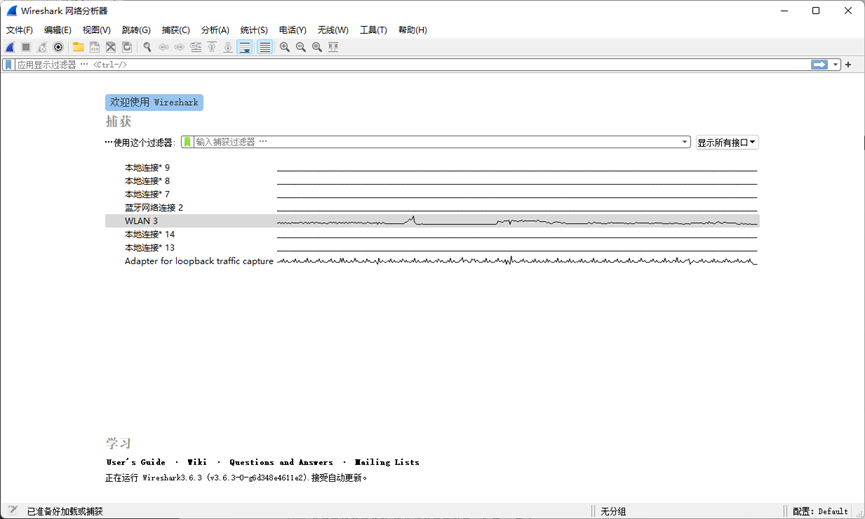Expand the capture filter combo box arrow
865x519 pixels.
[685, 142]
